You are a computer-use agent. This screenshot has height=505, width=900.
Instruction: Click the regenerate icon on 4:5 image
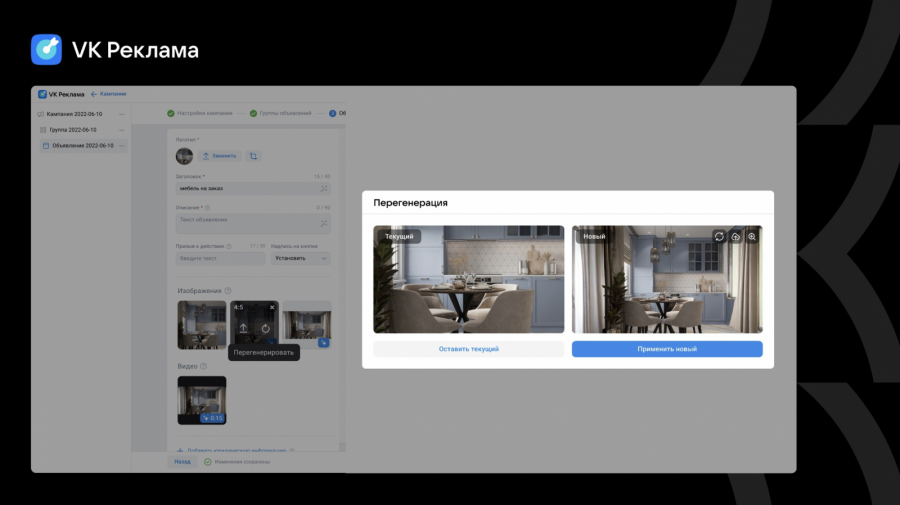265,328
